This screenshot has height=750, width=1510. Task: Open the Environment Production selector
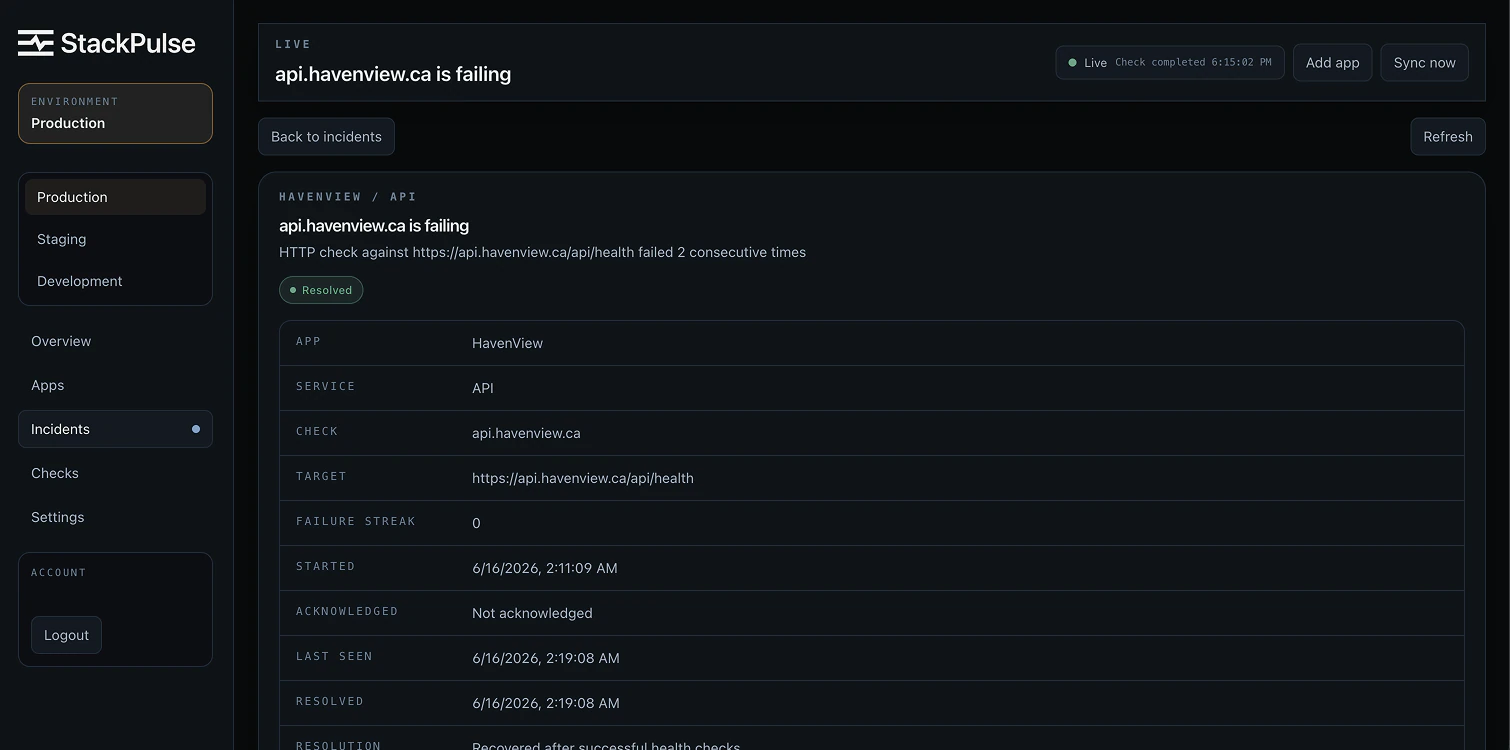click(x=115, y=113)
